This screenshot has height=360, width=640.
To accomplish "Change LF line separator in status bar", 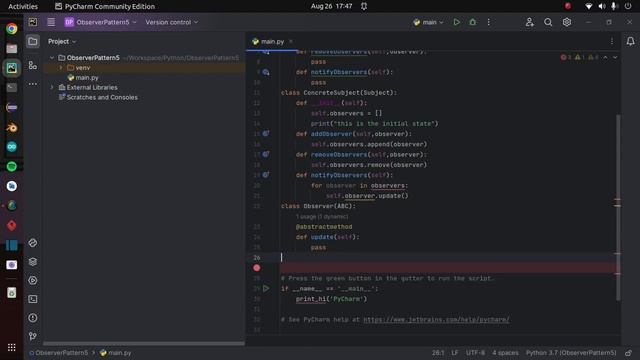I will (455, 353).
